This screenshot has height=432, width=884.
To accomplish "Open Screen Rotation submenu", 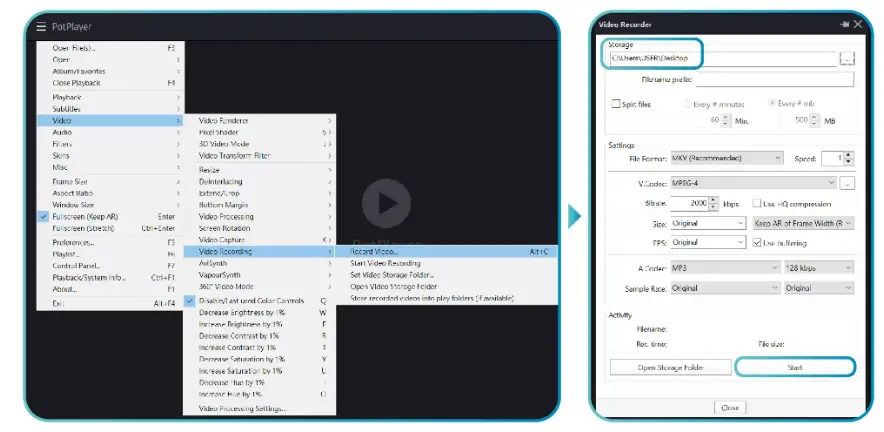I will [x=259, y=228].
